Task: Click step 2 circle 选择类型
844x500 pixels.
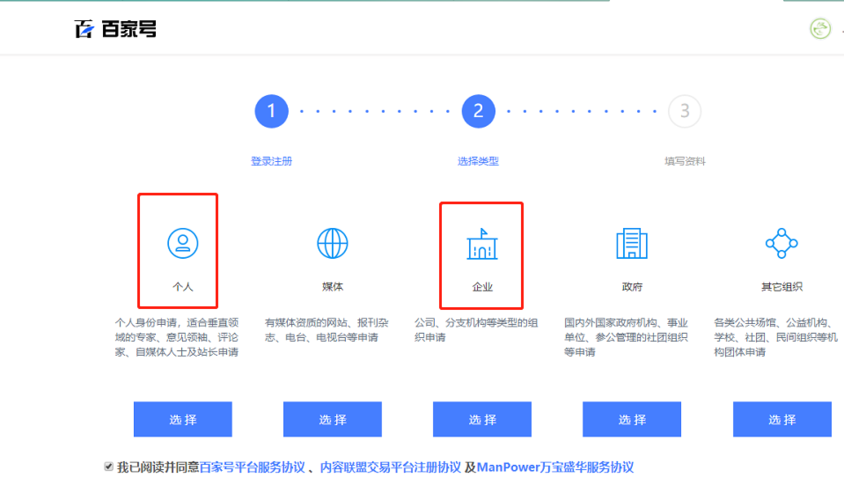Action: 478,111
